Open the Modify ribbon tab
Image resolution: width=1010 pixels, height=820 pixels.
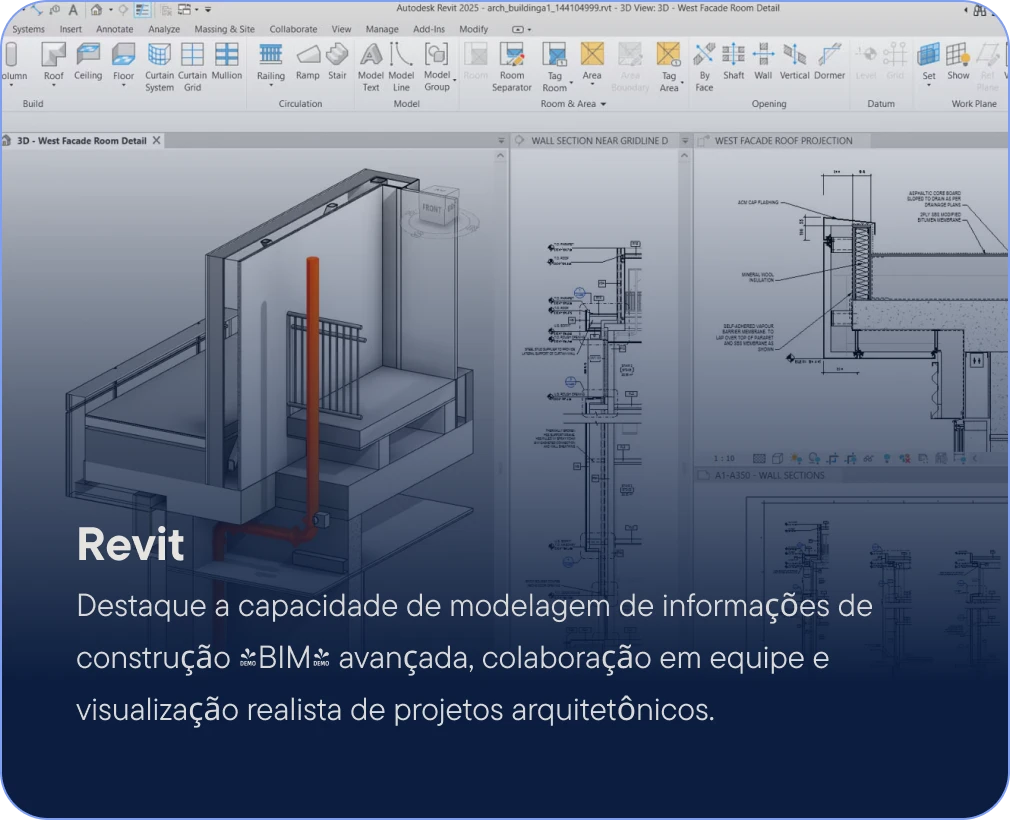473,29
